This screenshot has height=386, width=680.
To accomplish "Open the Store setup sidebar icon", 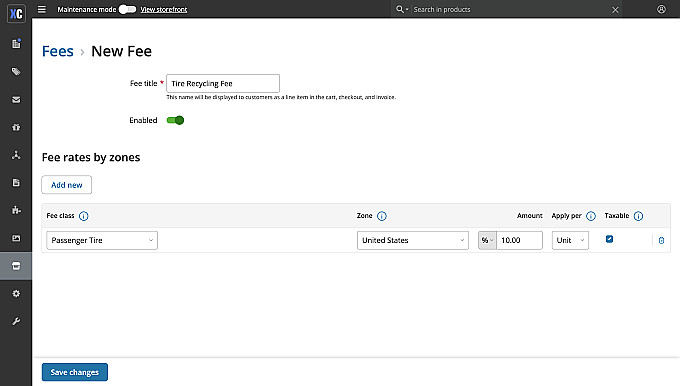I will pos(16,266).
